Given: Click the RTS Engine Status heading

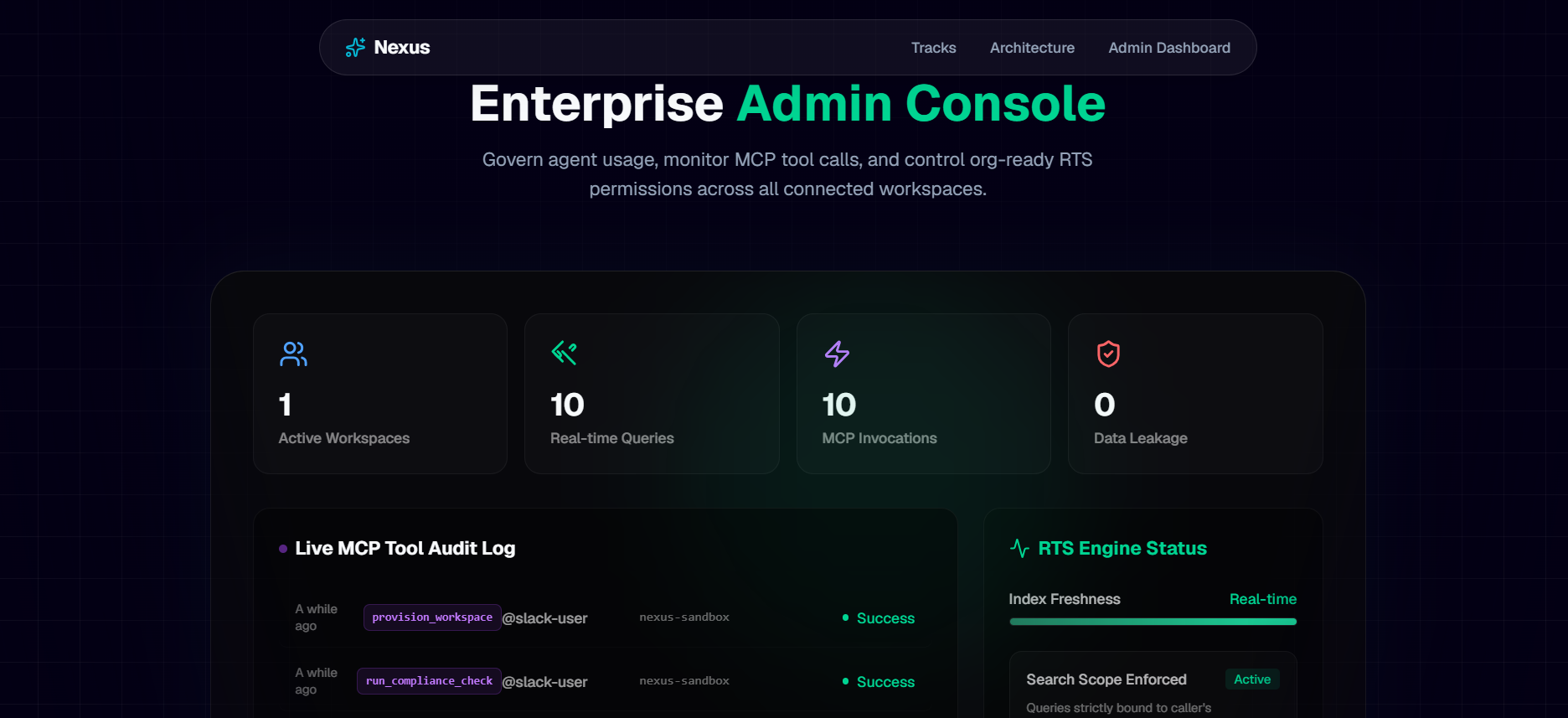Looking at the screenshot, I should tap(1122, 549).
